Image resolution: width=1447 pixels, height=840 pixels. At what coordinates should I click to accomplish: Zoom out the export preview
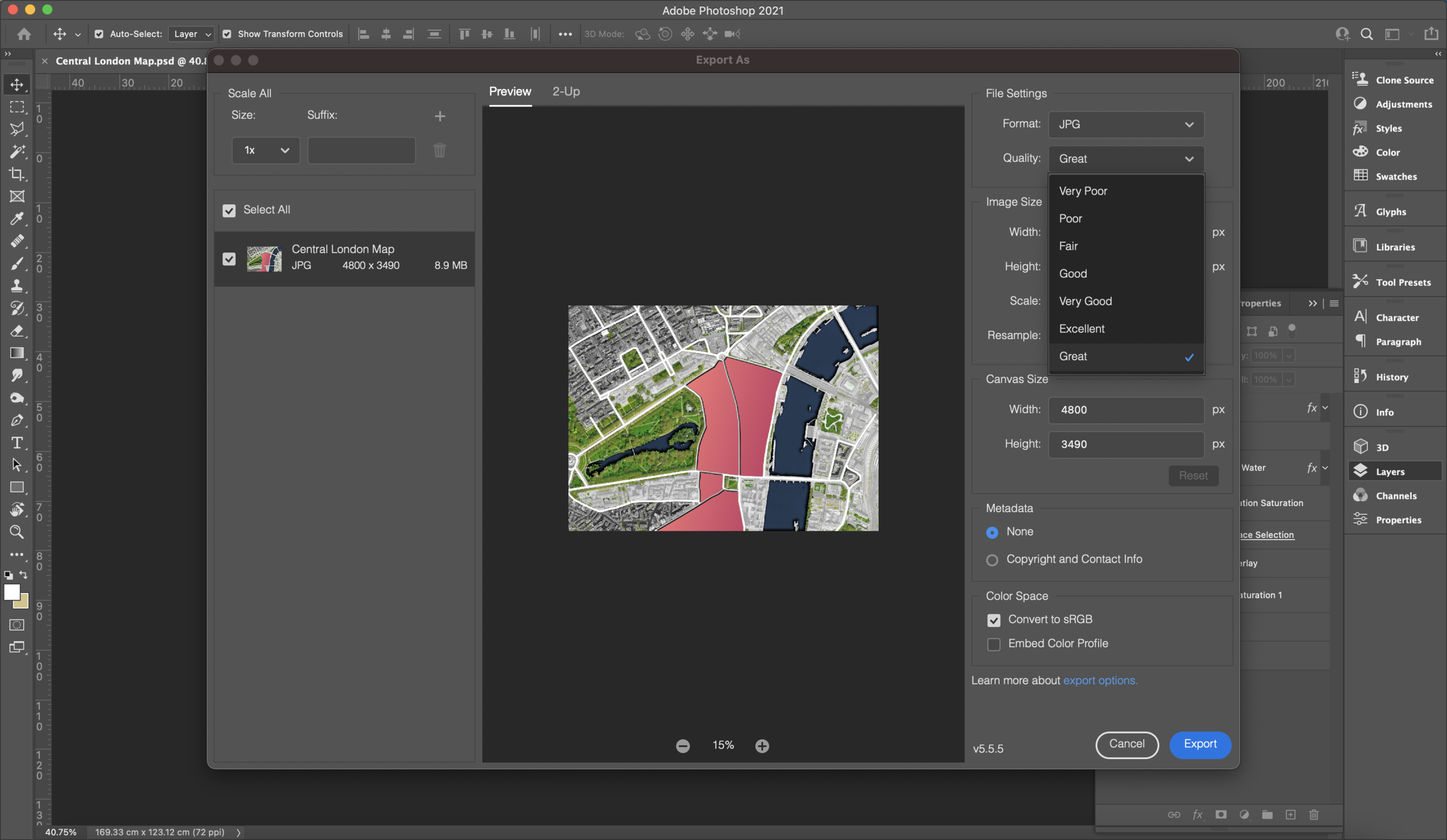coord(683,746)
